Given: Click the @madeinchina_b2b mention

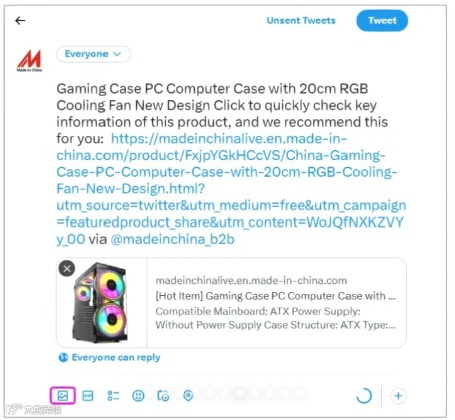Looking at the screenshot, I should [x=172, y=239].
